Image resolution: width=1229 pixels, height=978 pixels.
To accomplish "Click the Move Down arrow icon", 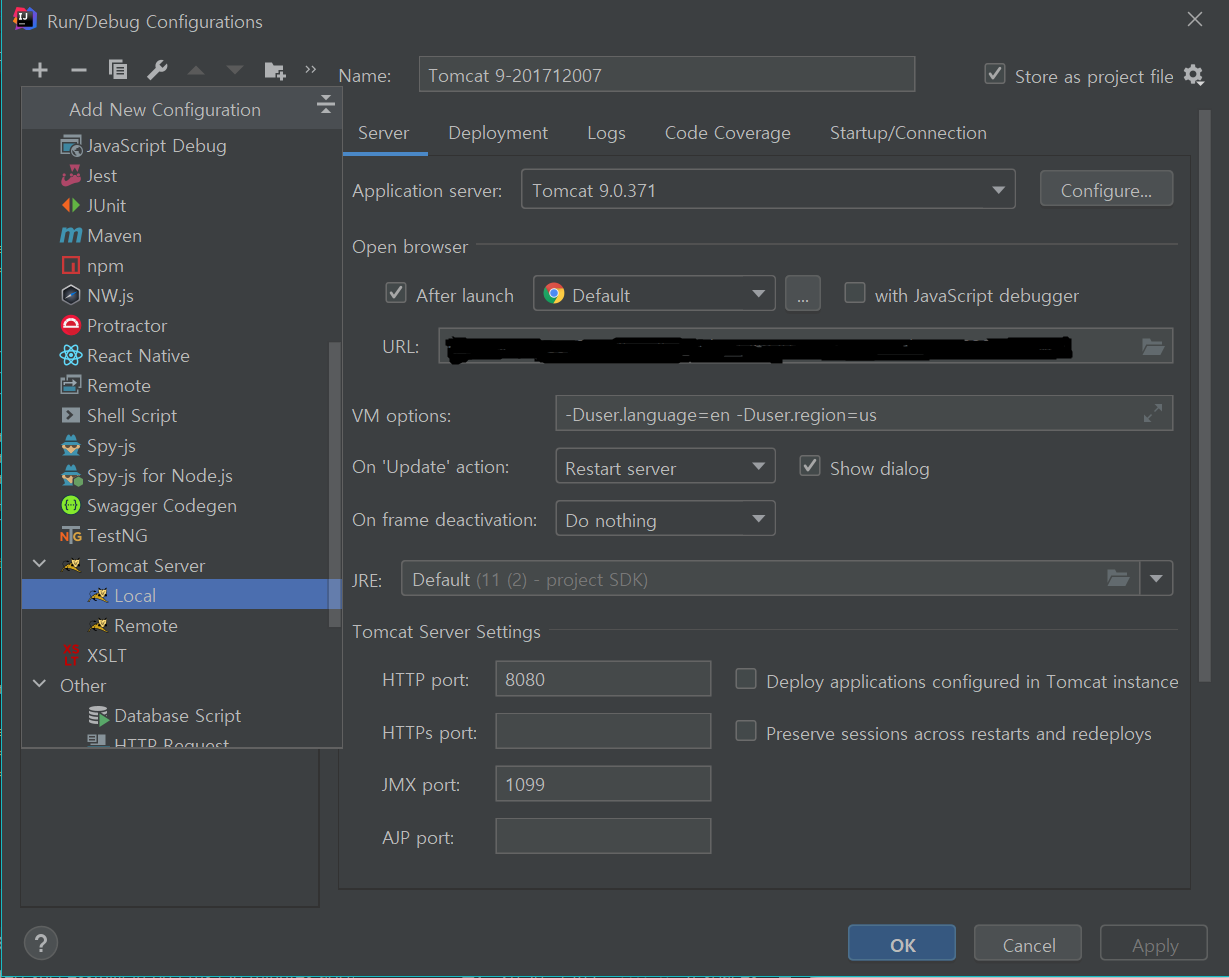I will coord(235,70).
